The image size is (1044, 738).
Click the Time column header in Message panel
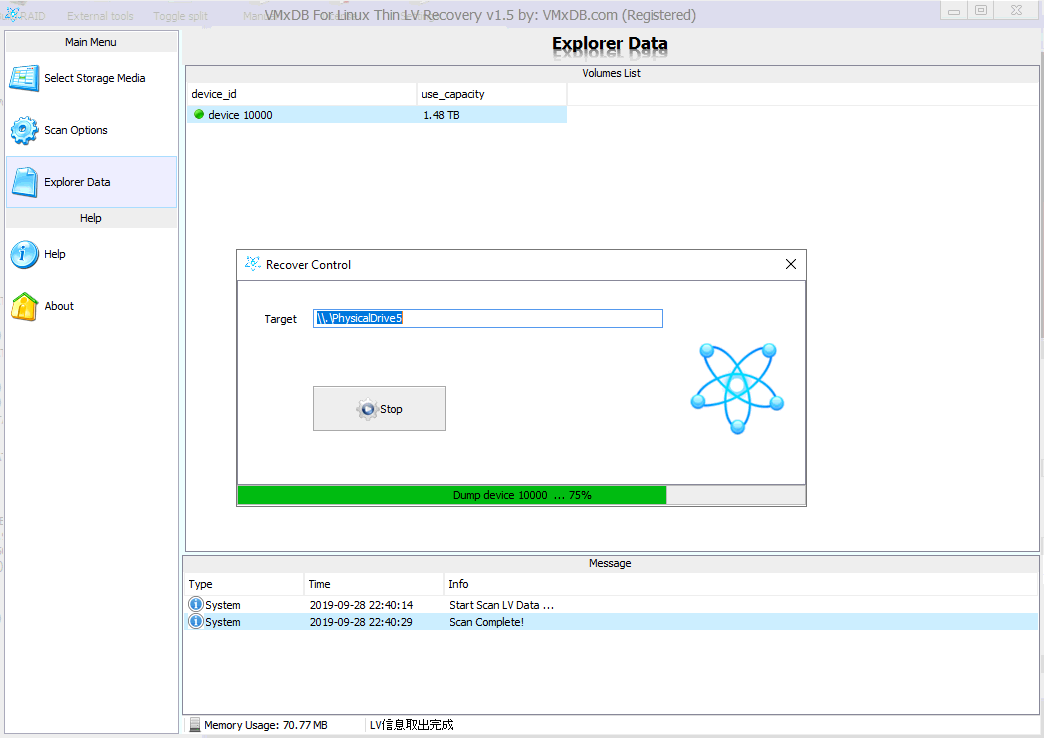click(374, 584)
